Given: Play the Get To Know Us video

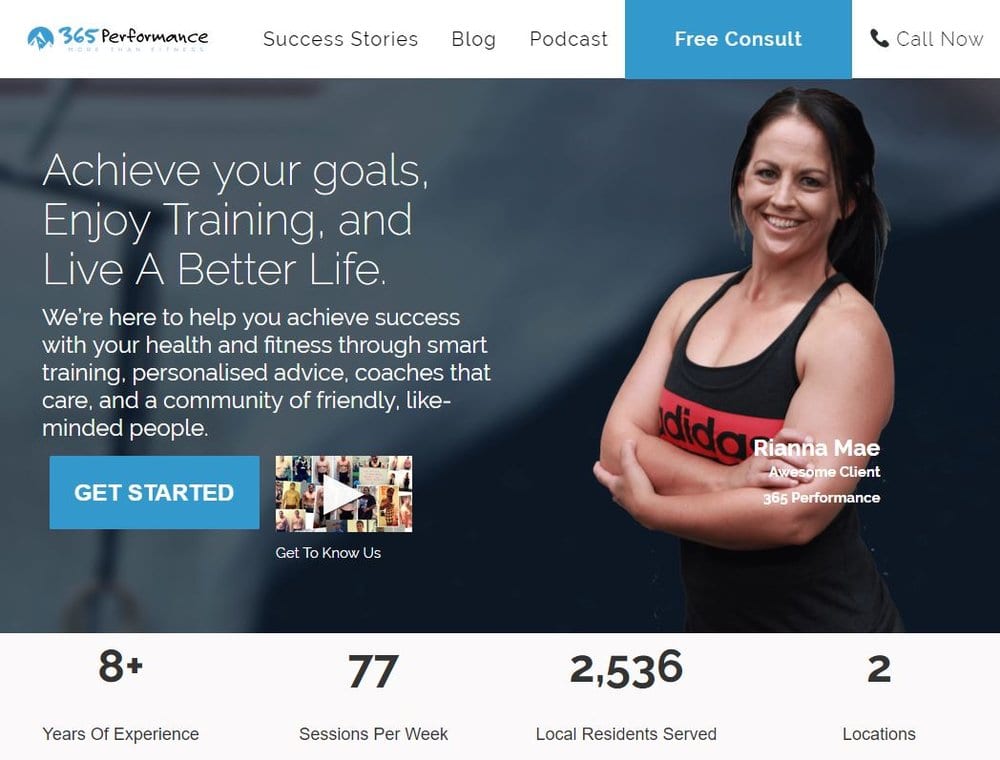Looking at the screenshot, I should click(344, 493).
